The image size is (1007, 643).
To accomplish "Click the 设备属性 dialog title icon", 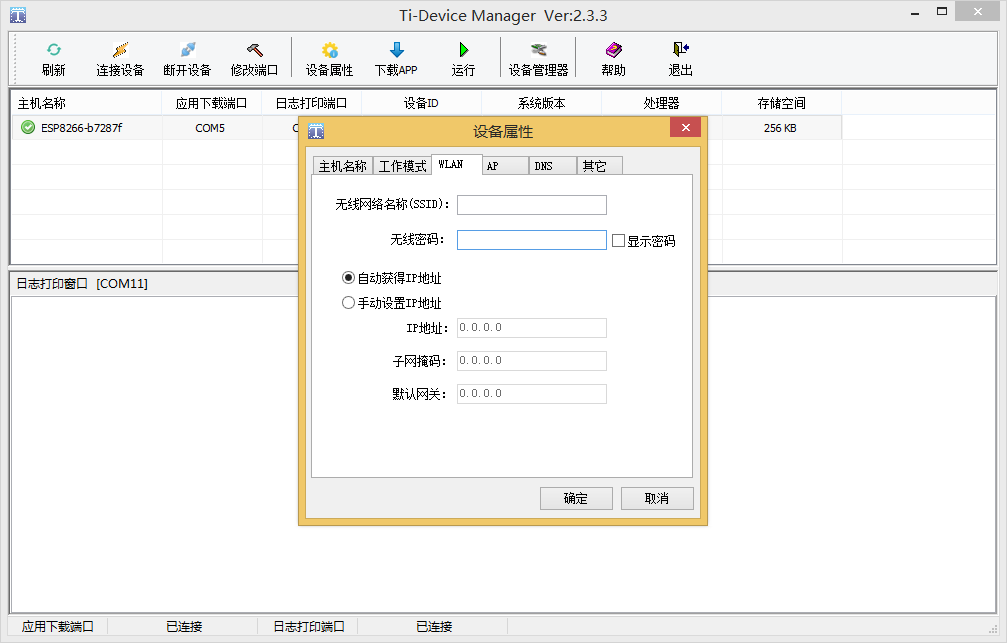I will tap(315, 131).
